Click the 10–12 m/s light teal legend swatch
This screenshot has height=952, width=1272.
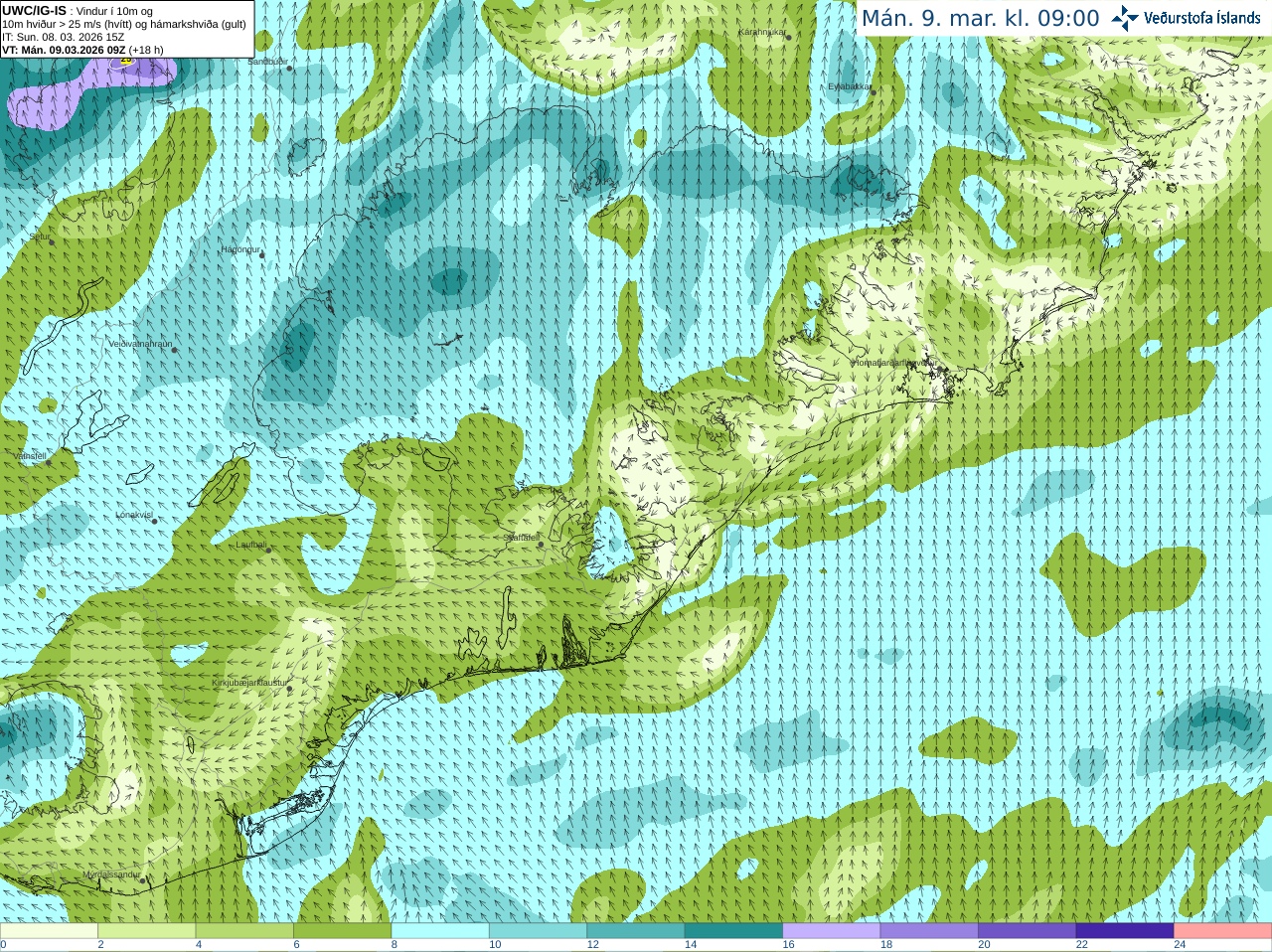[538, 931]
